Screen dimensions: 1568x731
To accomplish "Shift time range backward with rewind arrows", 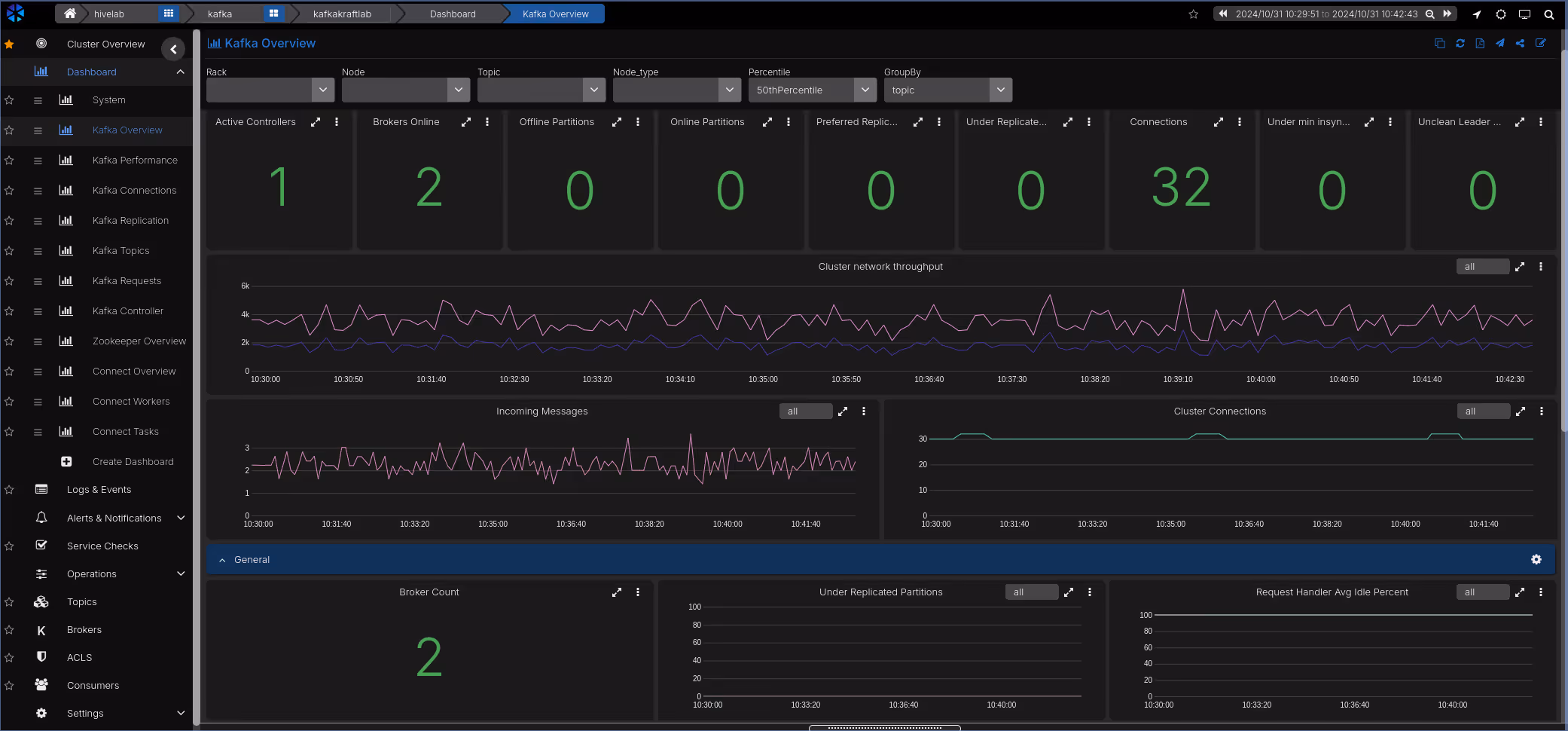I will (1223, 14).
